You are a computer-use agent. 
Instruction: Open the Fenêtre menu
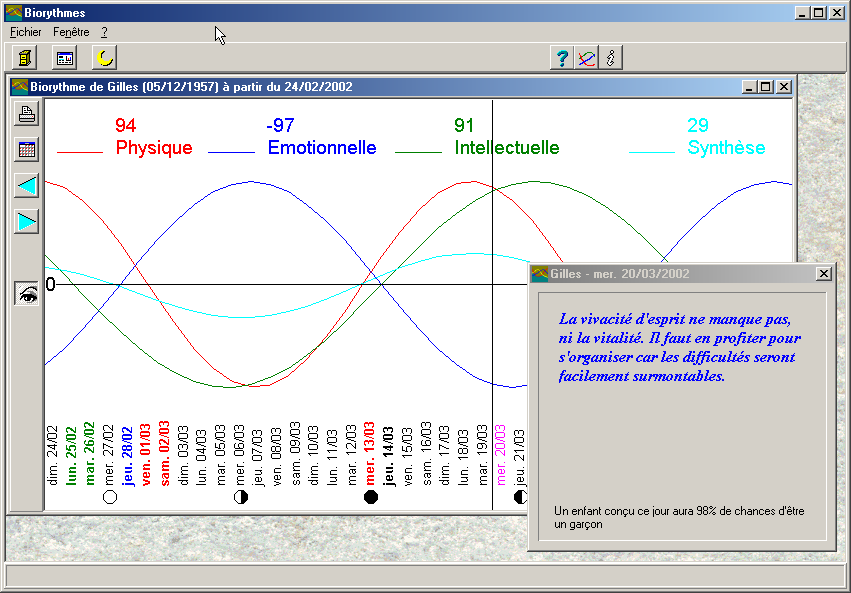71,32
